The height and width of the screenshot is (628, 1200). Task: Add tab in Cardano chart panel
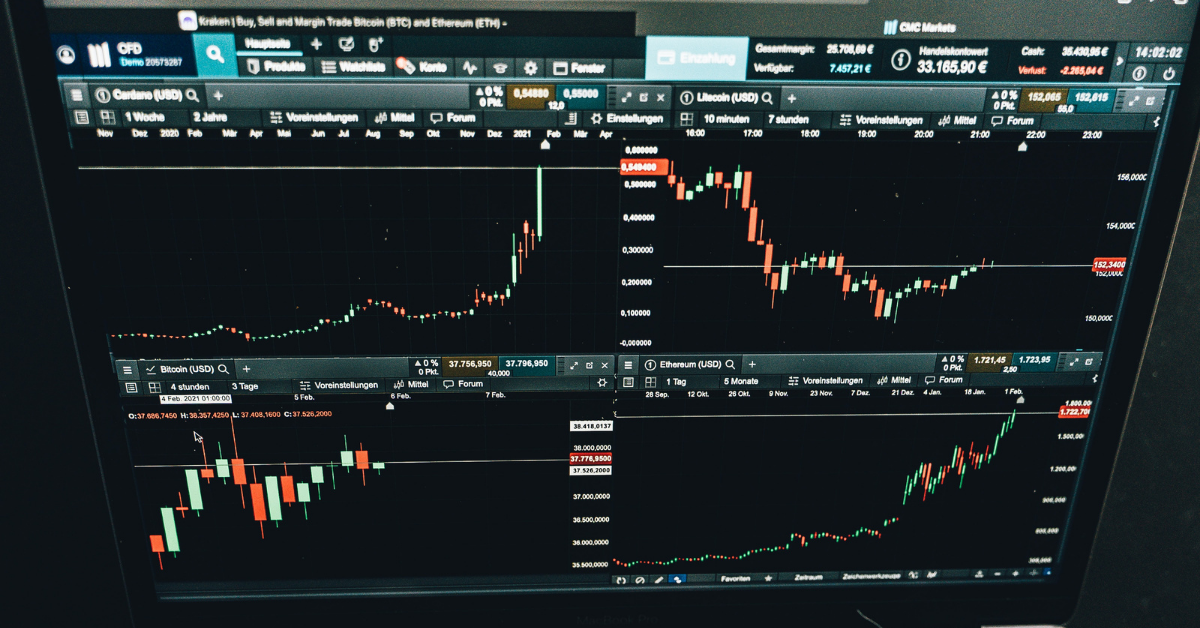pyautogui.click(x=217, y=96)
